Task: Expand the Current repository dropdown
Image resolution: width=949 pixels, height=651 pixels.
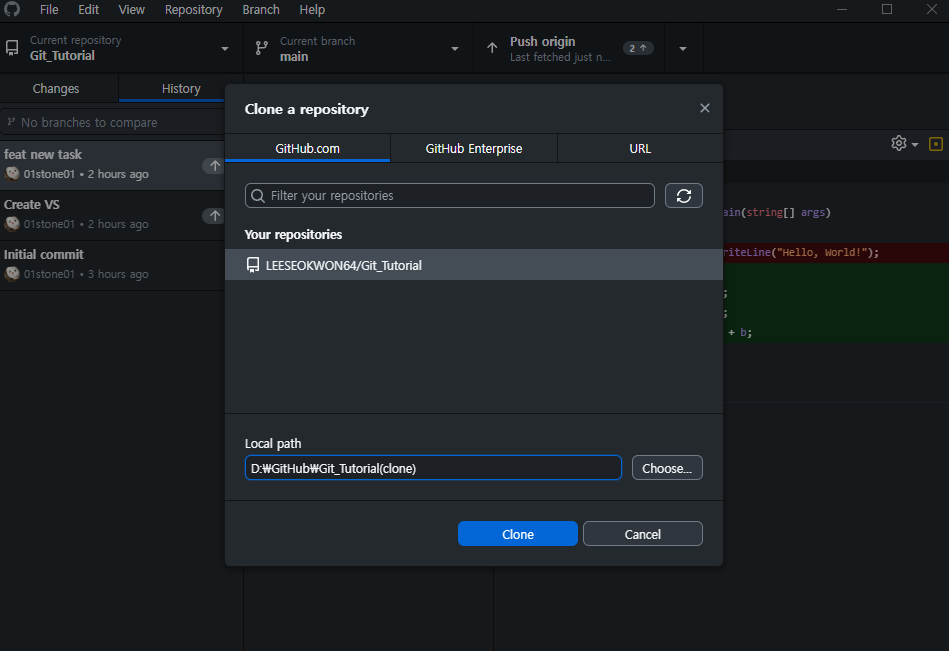Action: [x=225, y=48]
